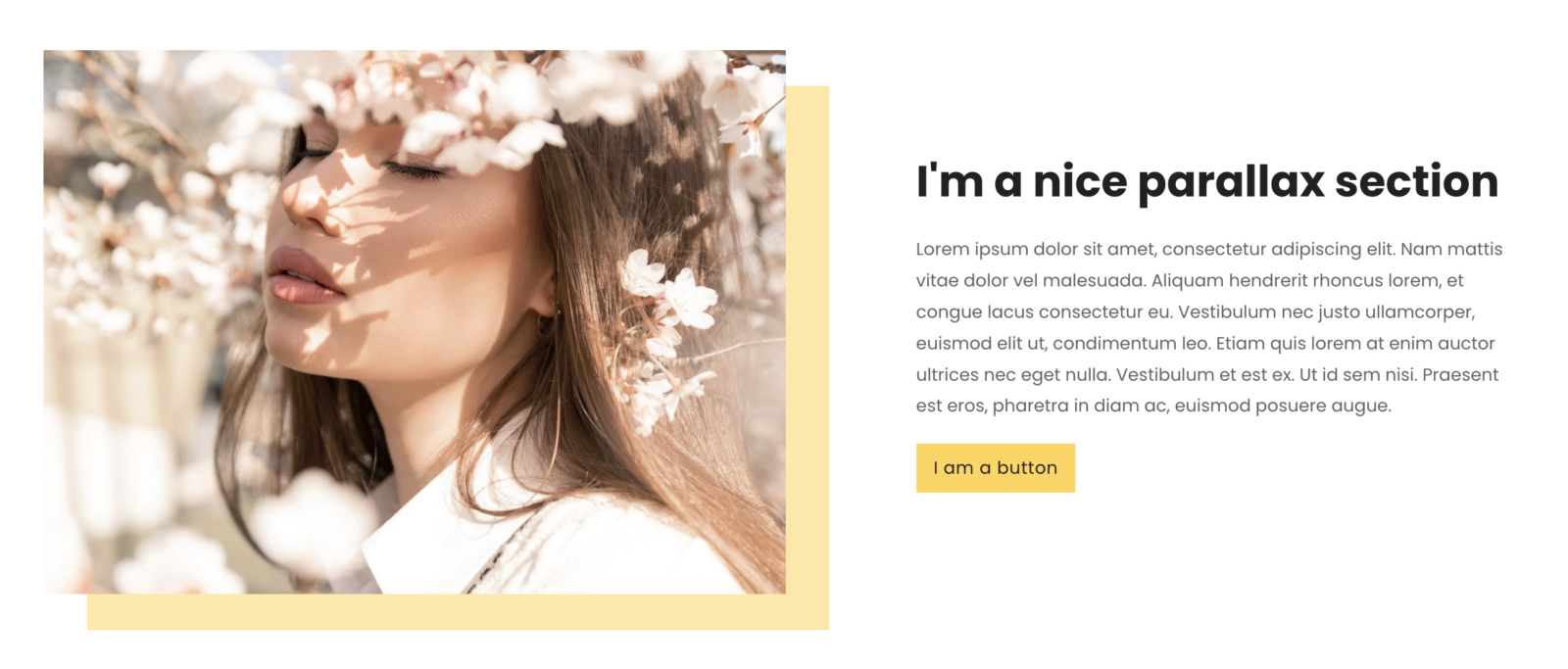This screenshot has width=1568, height=669.
Task: Click the woman's photo thumbnail
Action: (415, 322)
